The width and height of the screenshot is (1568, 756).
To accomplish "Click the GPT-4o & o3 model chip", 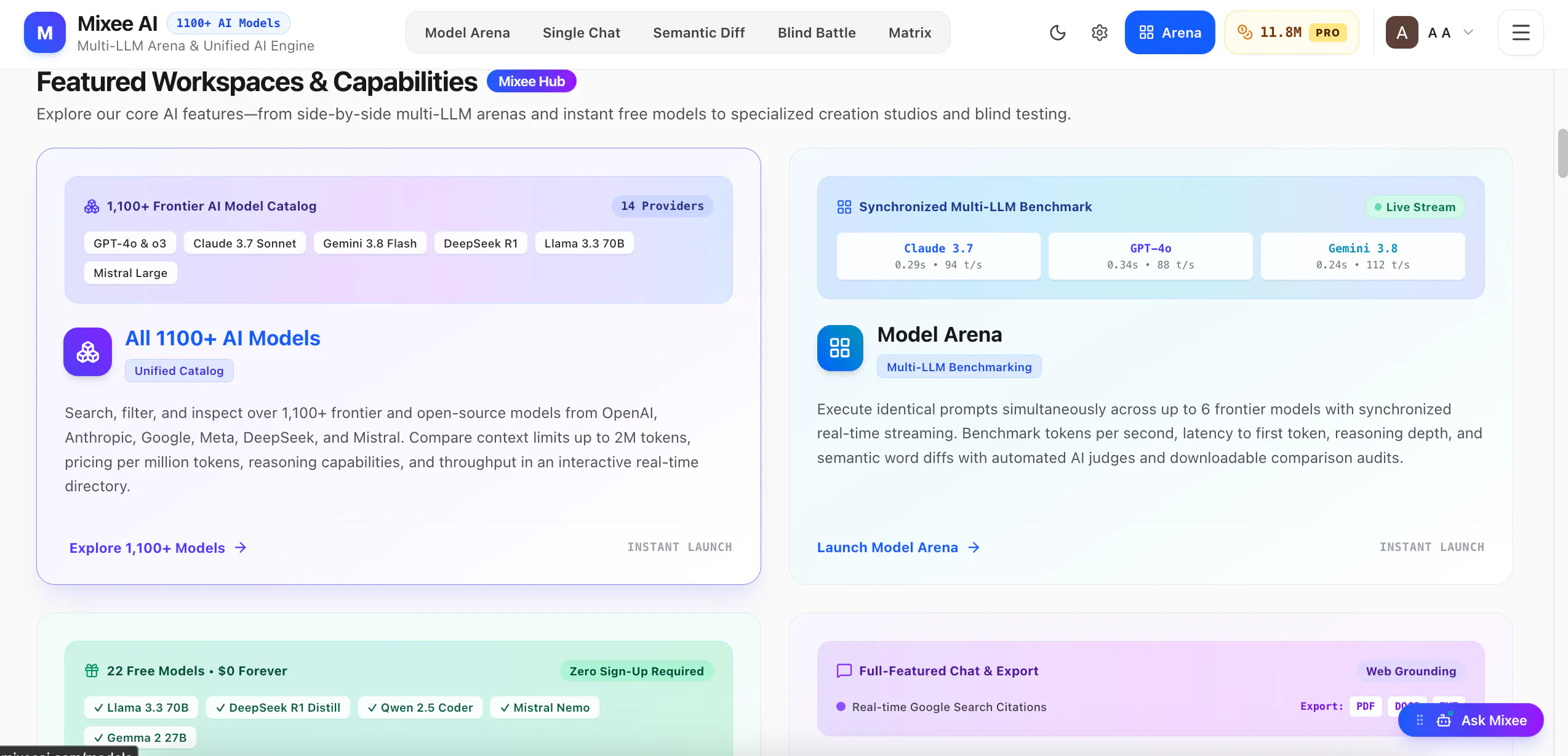I will tap(130, 243).
